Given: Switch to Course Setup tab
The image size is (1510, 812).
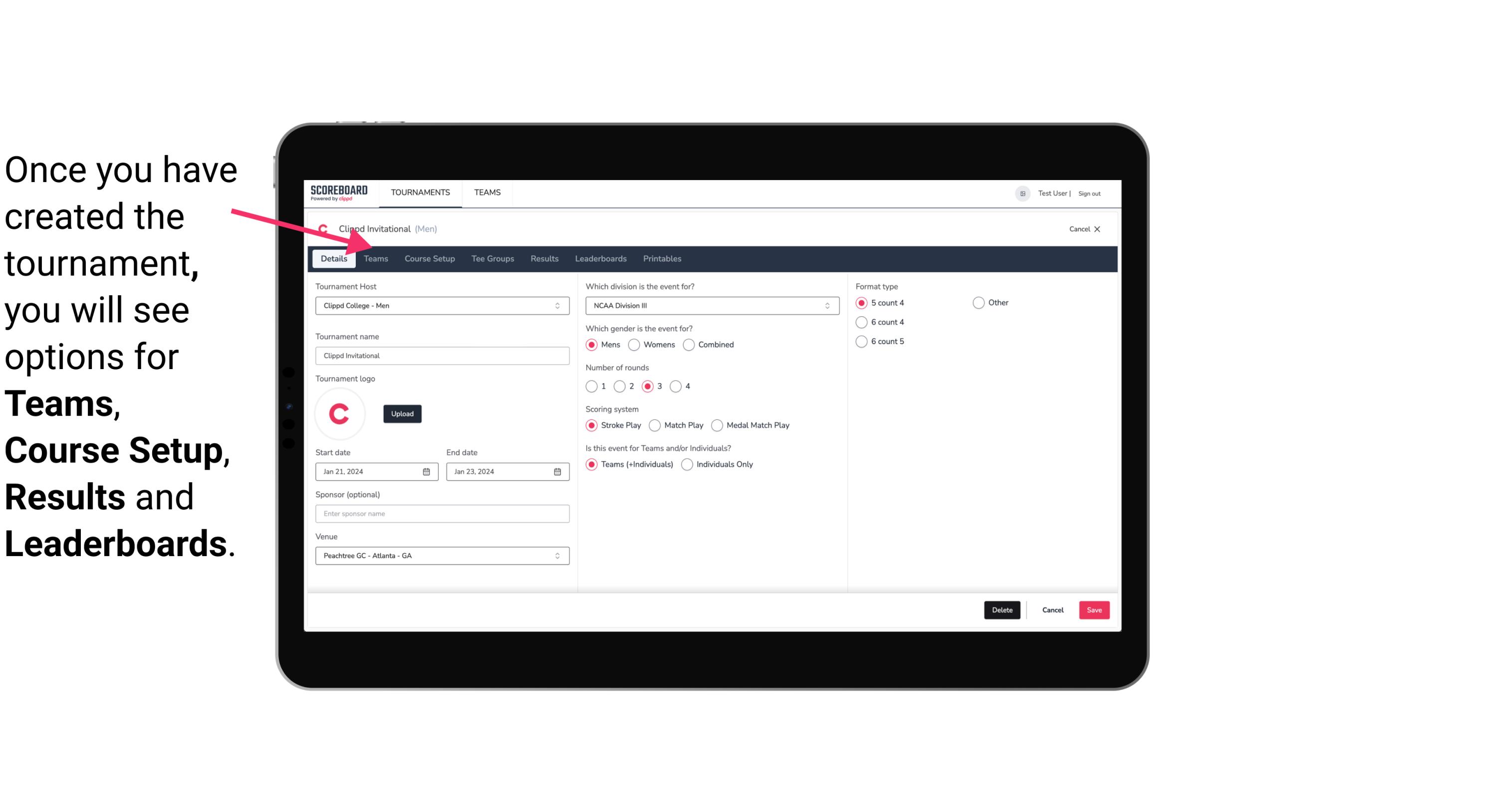Looking at the screenshot, I should point(429,258).
